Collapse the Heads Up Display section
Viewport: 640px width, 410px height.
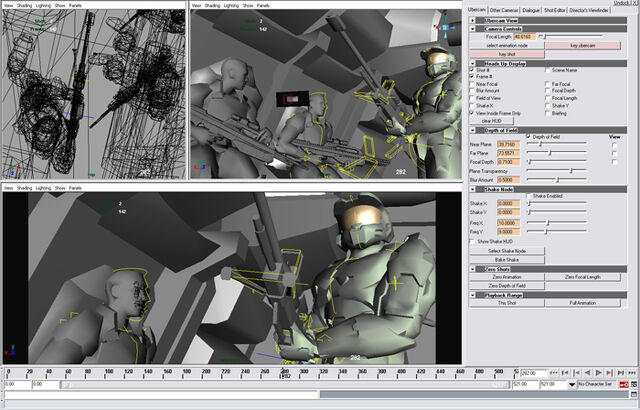472,64
